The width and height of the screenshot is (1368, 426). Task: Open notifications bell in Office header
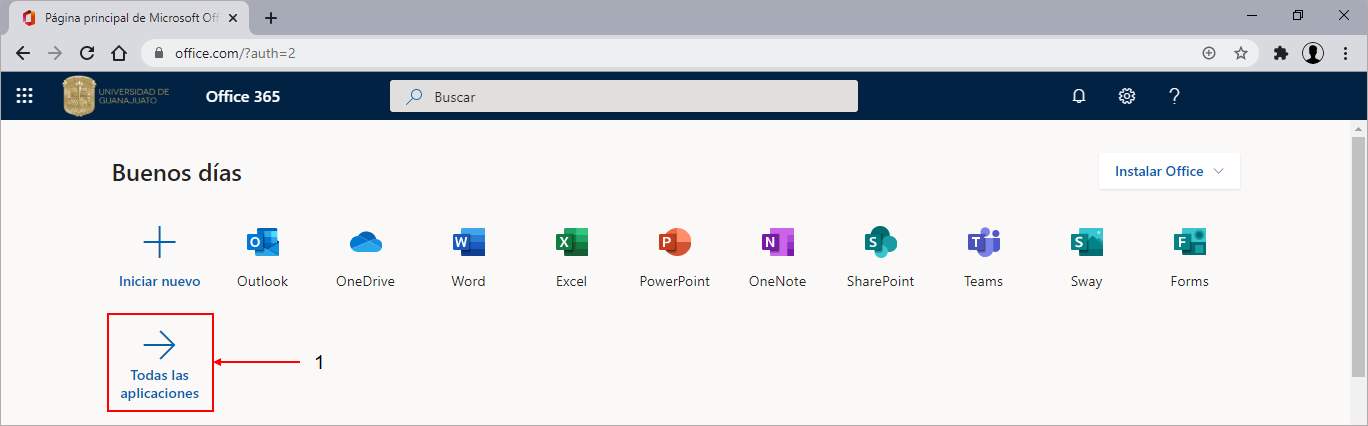[1079, 96]
